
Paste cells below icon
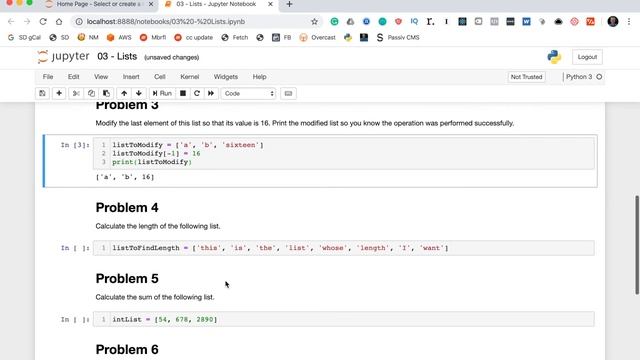[x=106, y=93]
